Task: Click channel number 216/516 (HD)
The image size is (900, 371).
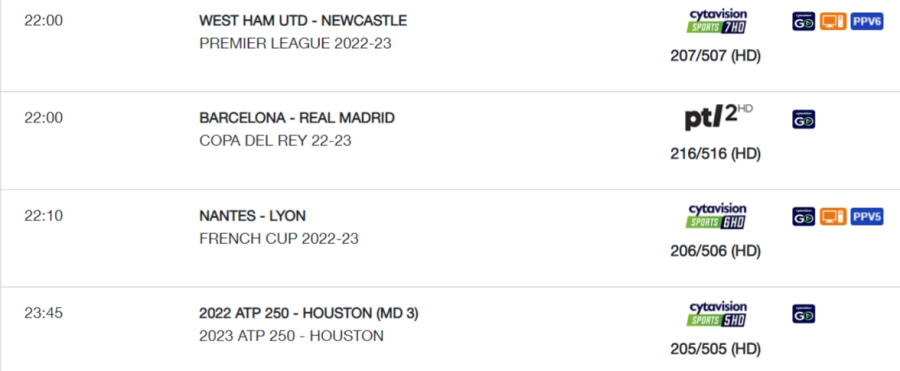Action: pyautogui.click(x=715, y=154)
